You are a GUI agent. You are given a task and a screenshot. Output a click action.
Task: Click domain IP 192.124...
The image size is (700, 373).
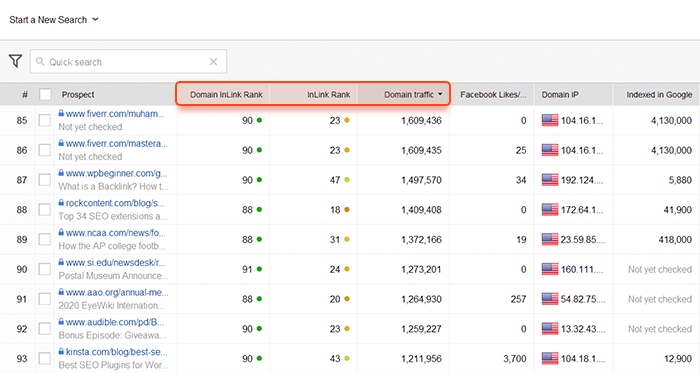582,180
